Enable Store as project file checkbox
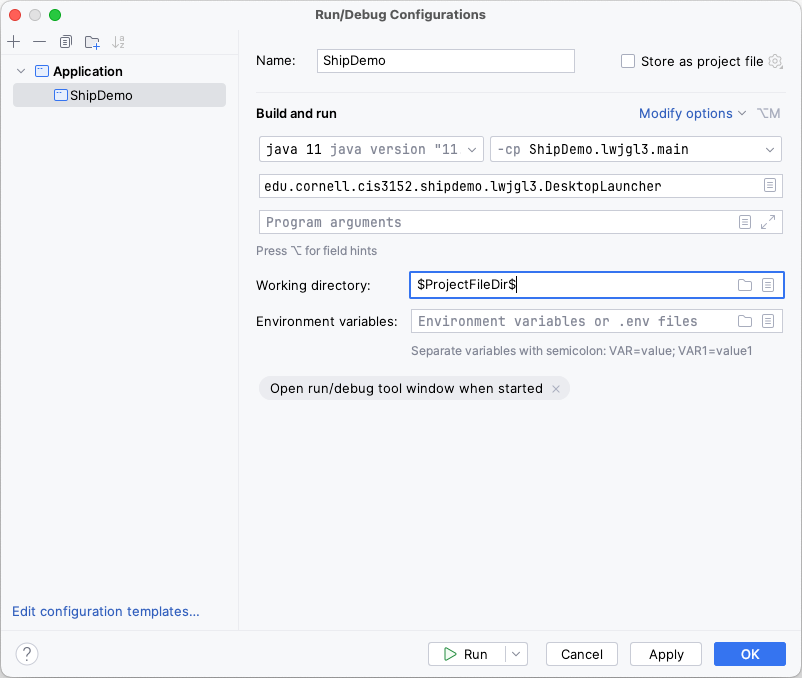Screen dimensions: 802x678 tap(628, 61)
